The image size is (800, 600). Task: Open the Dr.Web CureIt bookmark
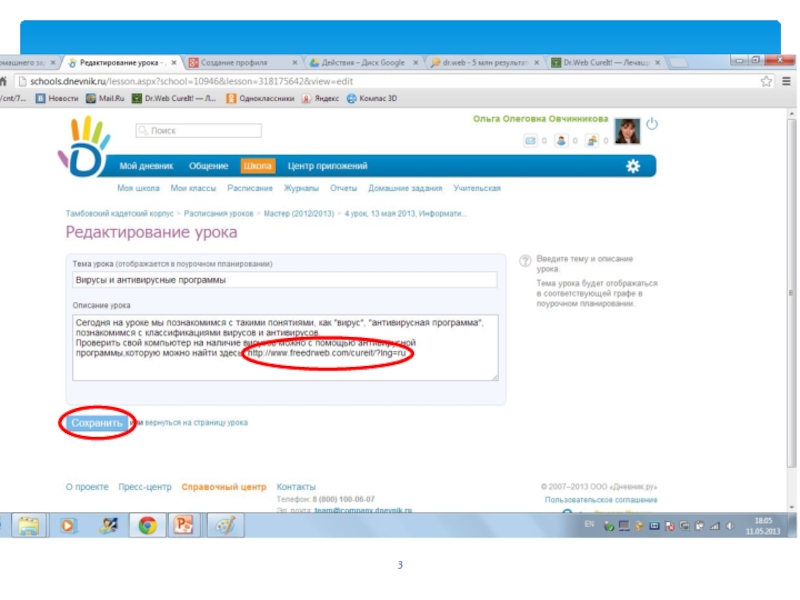[x=174, y=98]
